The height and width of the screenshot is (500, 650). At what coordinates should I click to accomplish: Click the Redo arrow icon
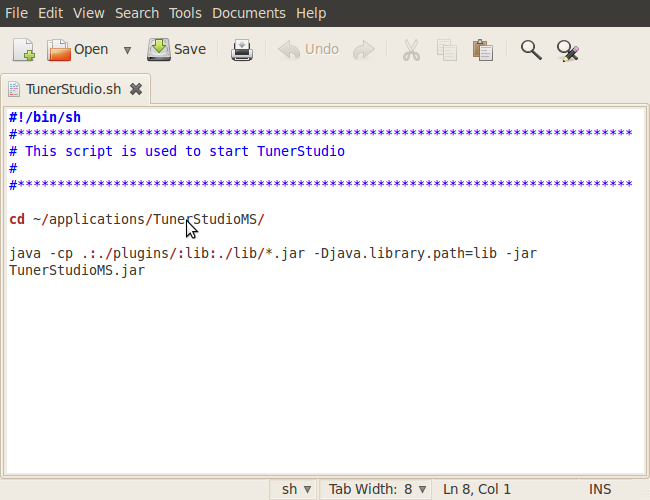(364, 50)
